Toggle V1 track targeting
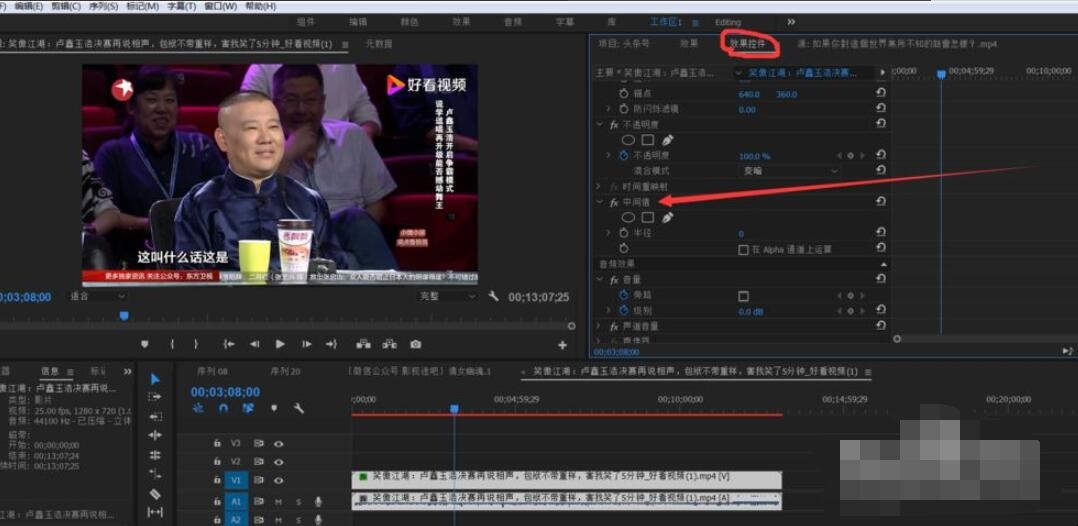The height and width of the screenshot is (526, 1078). coord(236,480)
